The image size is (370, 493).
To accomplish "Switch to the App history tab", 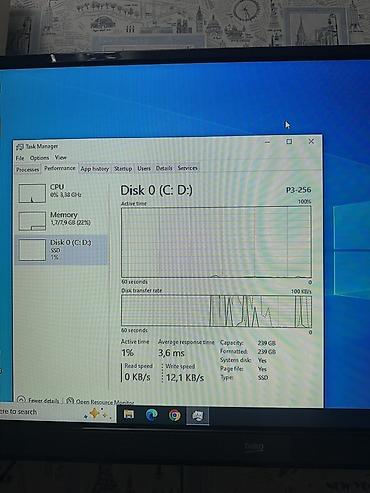I will pyautogui.click(x=95, y=169).
